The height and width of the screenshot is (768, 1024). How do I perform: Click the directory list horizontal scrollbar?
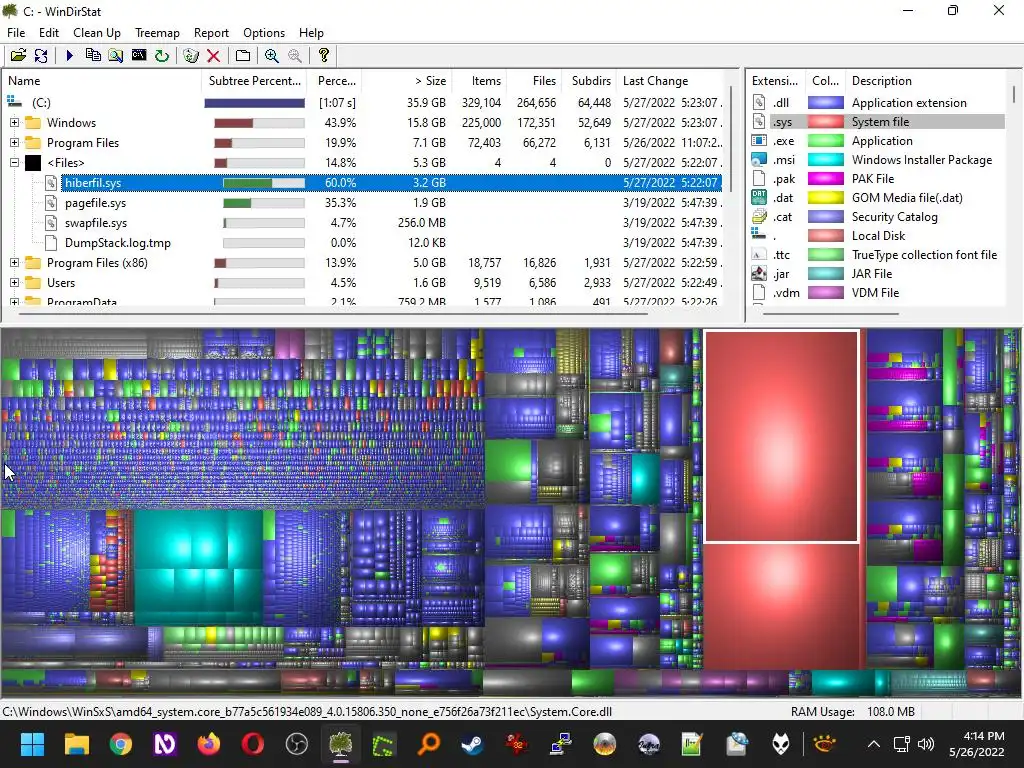[333, 314]
